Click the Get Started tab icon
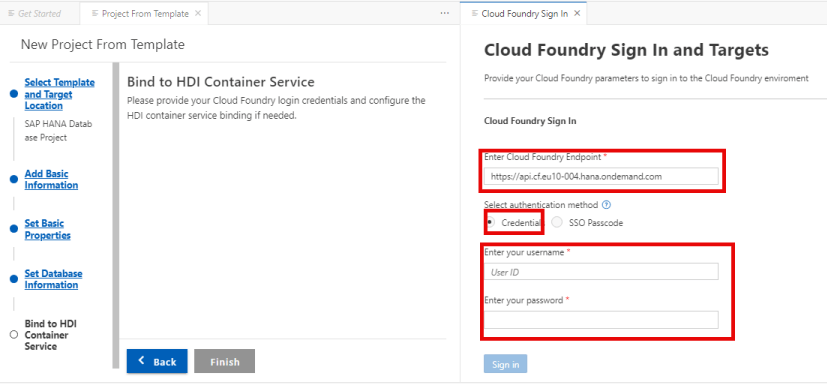 tap(11, 13)
